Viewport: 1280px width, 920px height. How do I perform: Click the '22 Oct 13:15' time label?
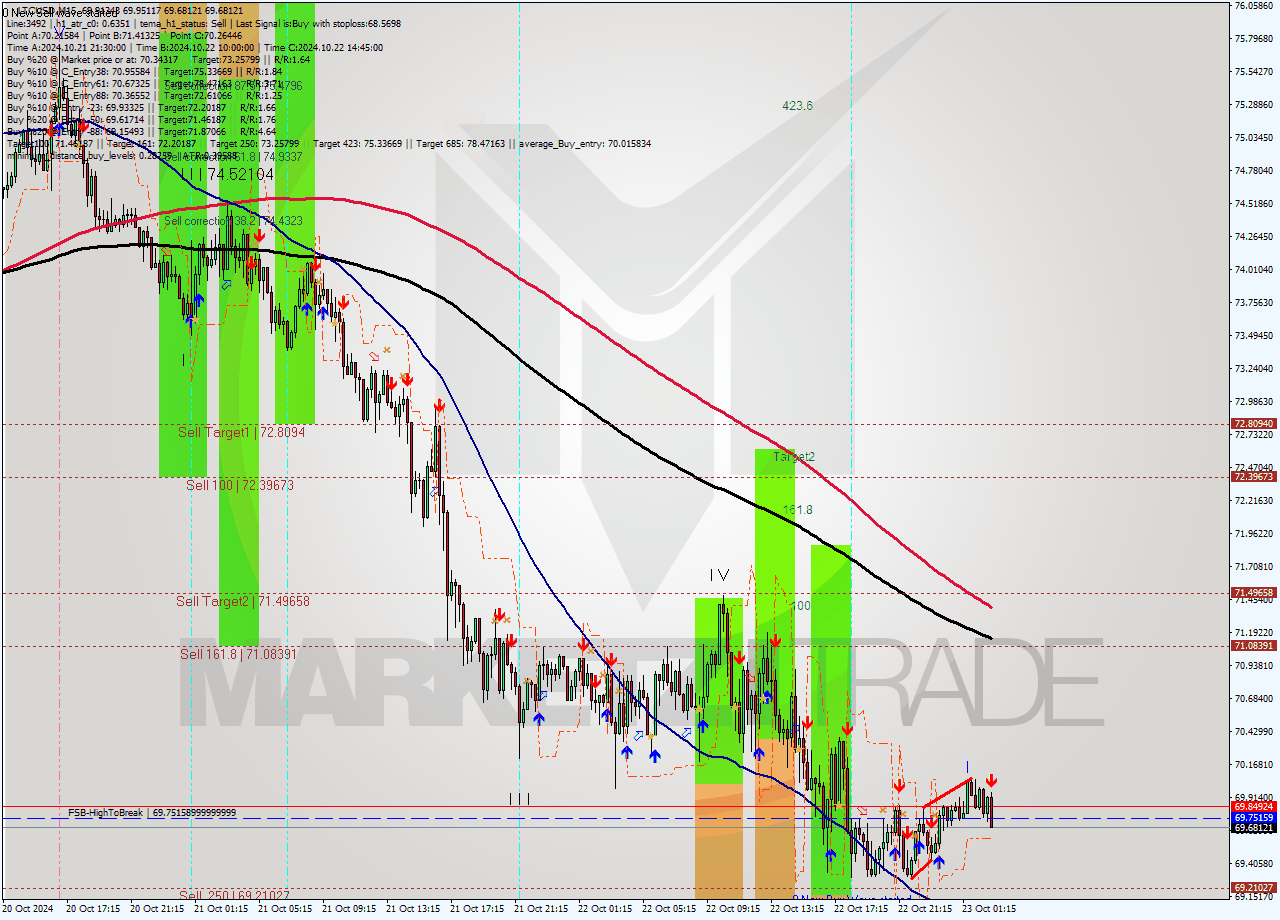coord(798,910)
